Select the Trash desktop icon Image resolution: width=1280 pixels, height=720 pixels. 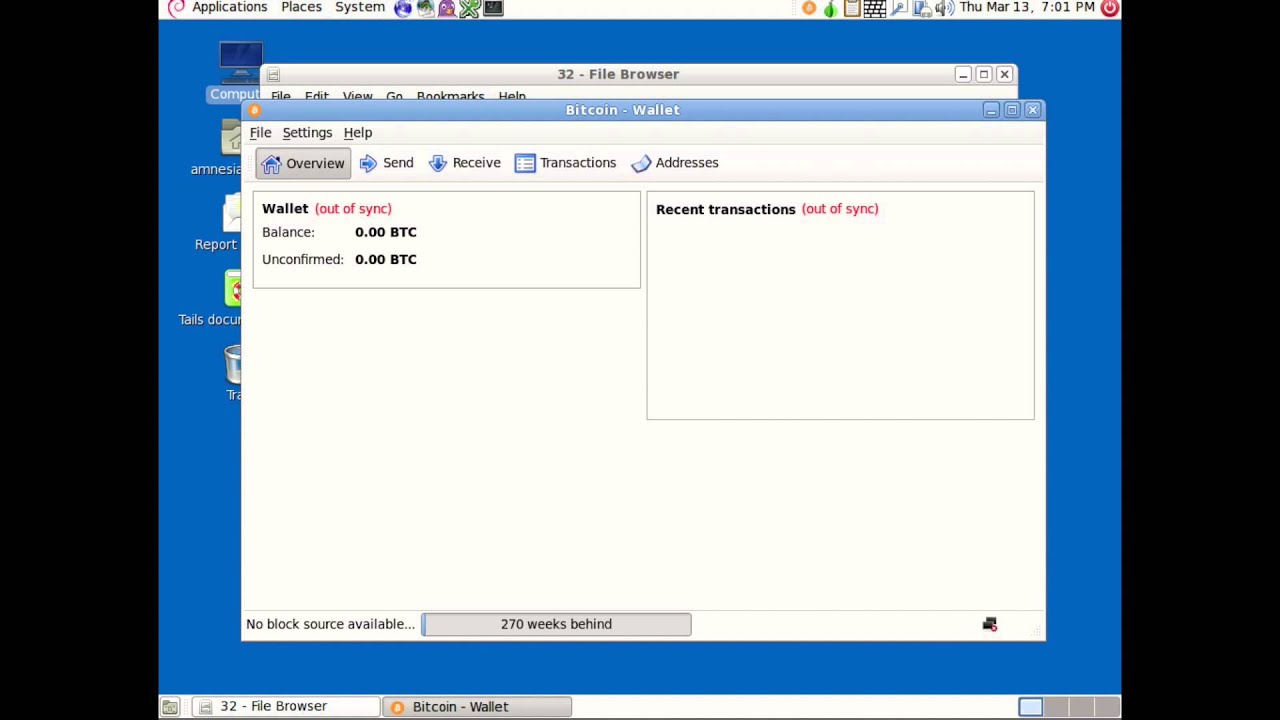[x=233, y=372]
